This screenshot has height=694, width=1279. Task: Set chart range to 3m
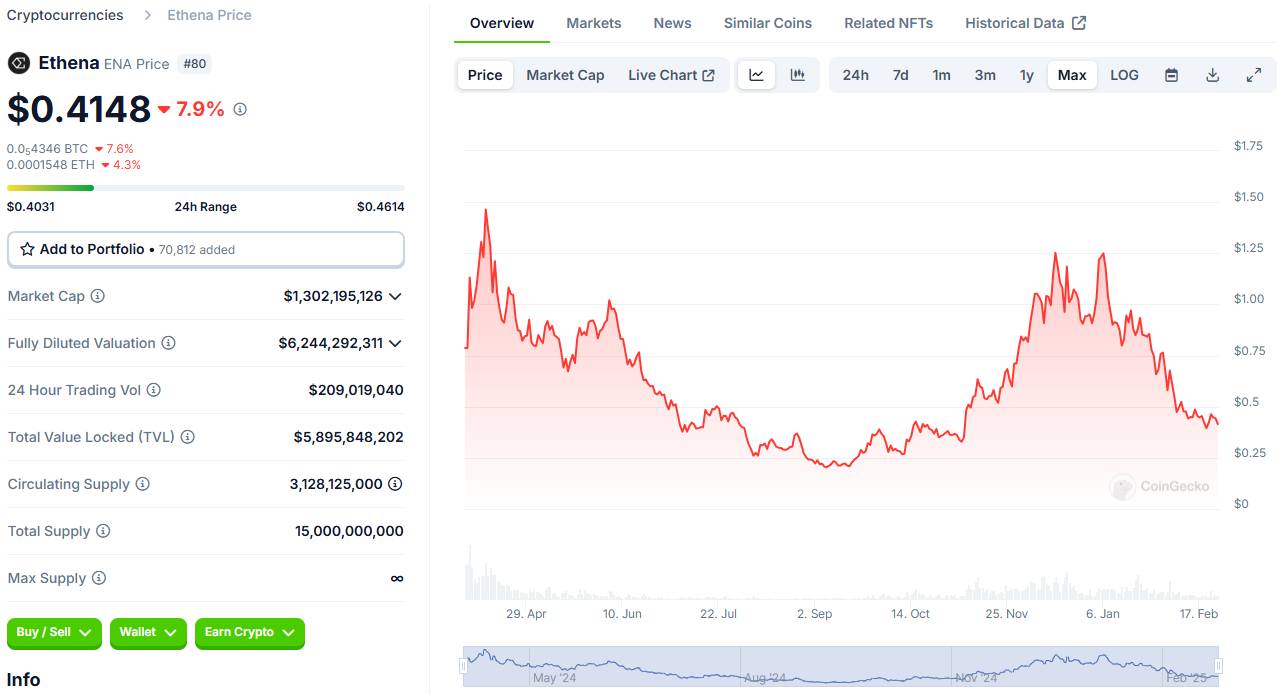tap(985, 75)
